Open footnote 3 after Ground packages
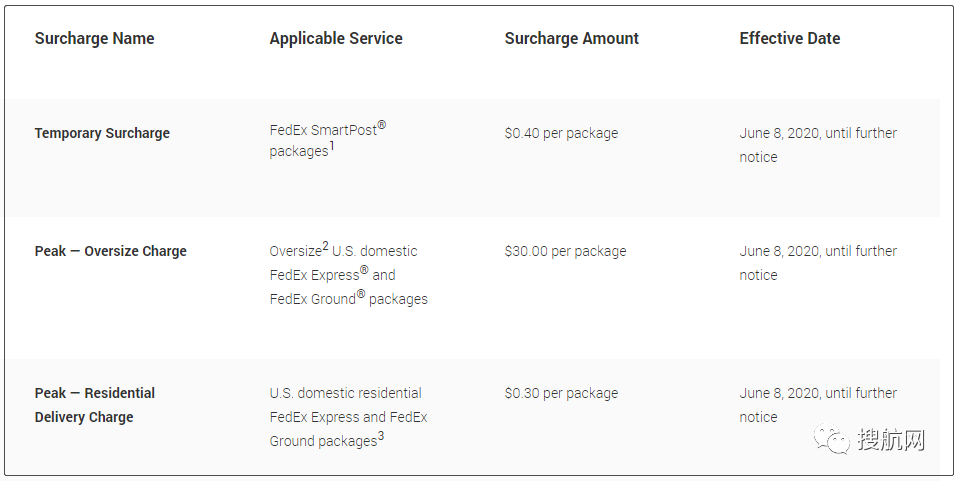The height and width of the screenshot is (481, 956). pyautogui.click(x=381, y=436)
